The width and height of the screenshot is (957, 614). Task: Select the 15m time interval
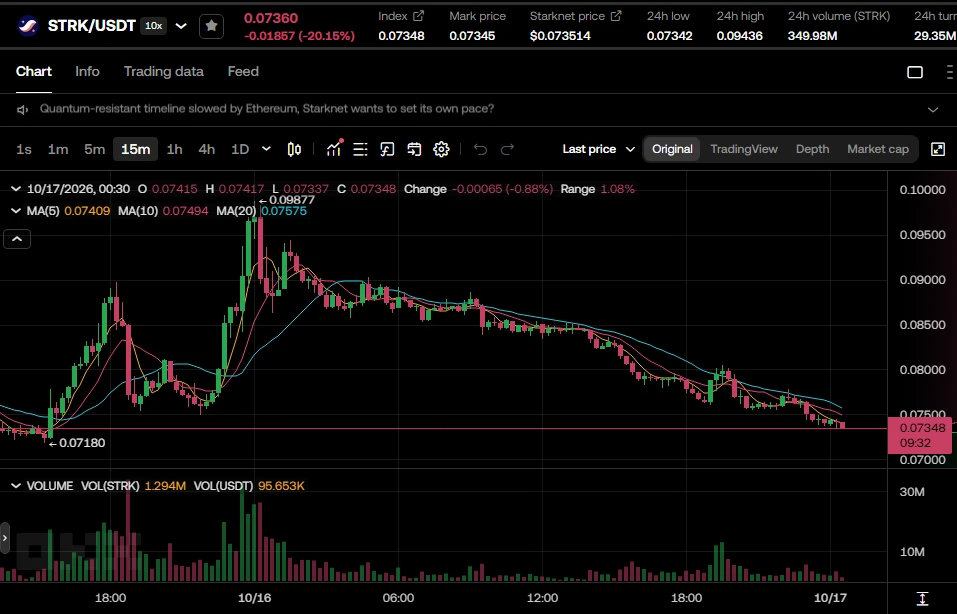pos(135,149)
